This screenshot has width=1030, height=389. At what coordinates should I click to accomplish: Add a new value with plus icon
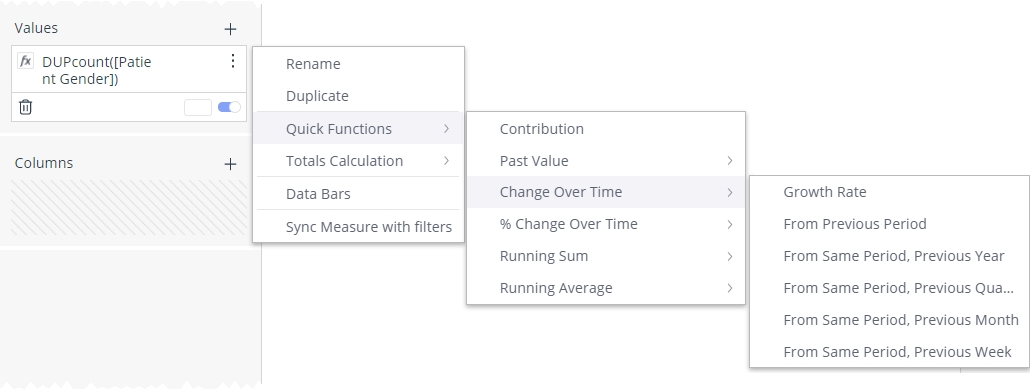(x=230, y=29)
